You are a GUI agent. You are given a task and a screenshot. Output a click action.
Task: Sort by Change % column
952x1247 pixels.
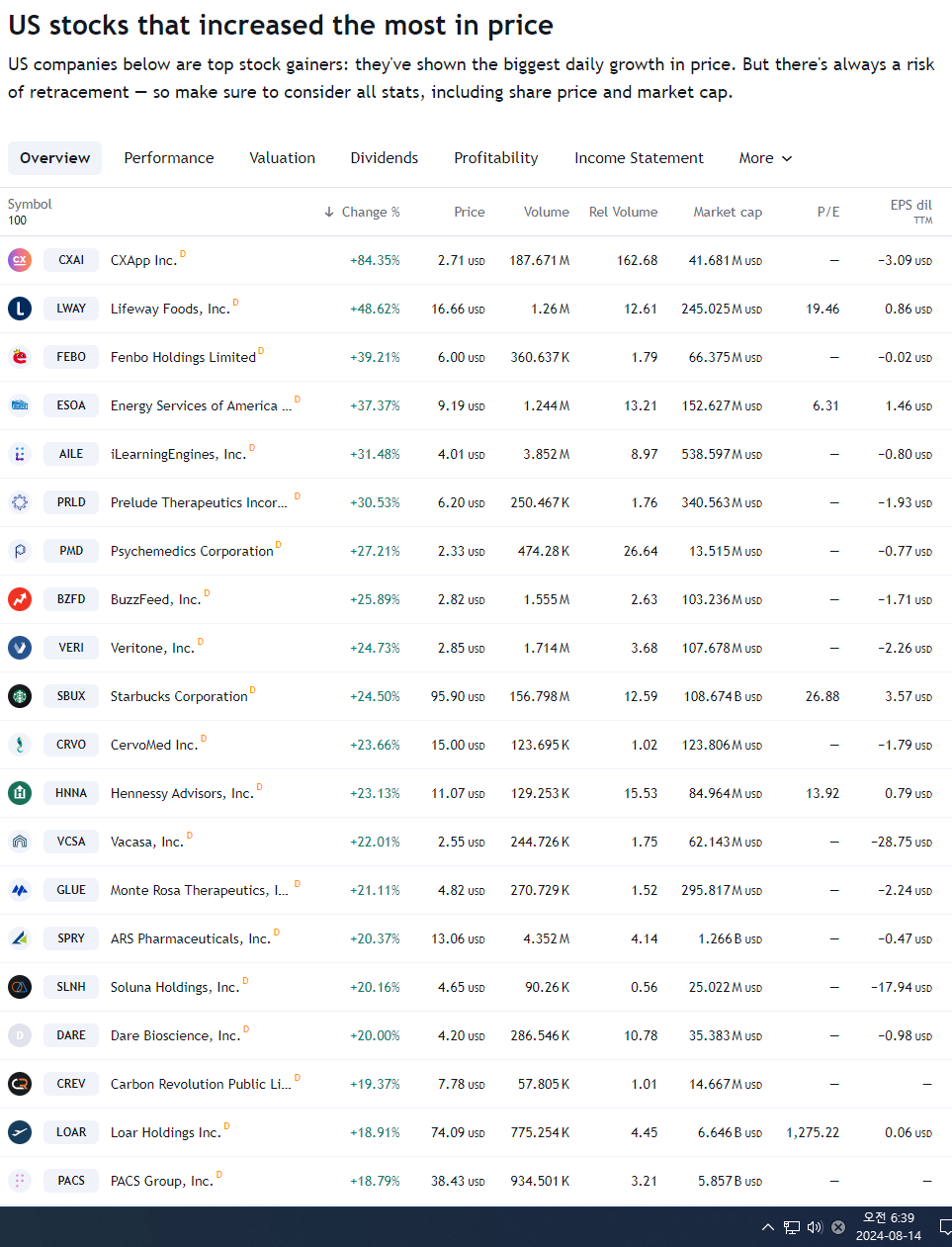362,212
